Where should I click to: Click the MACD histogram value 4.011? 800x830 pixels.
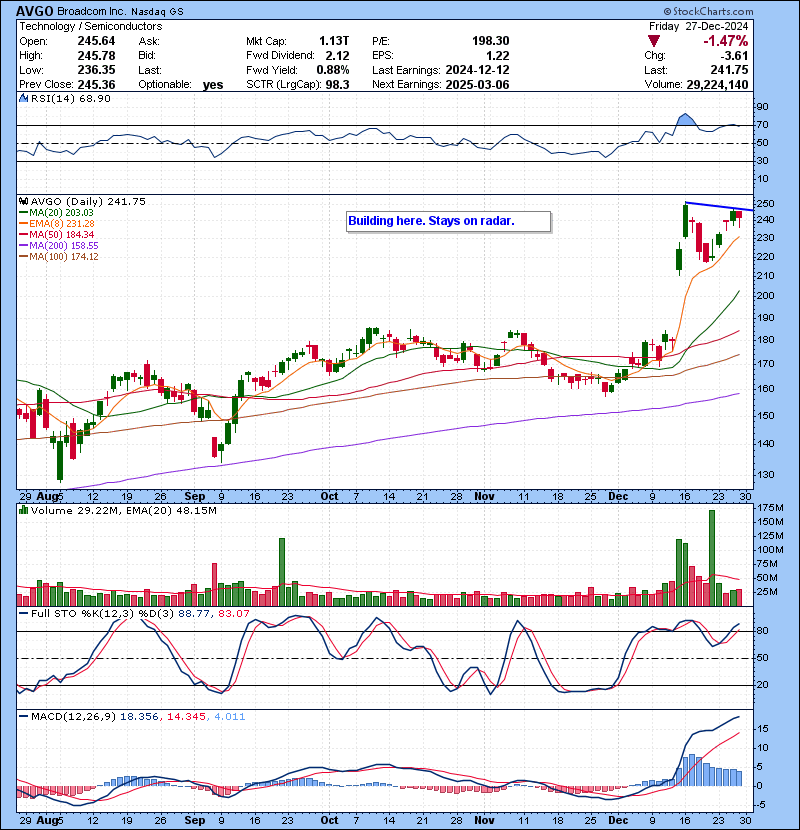[x=230, y=716]
